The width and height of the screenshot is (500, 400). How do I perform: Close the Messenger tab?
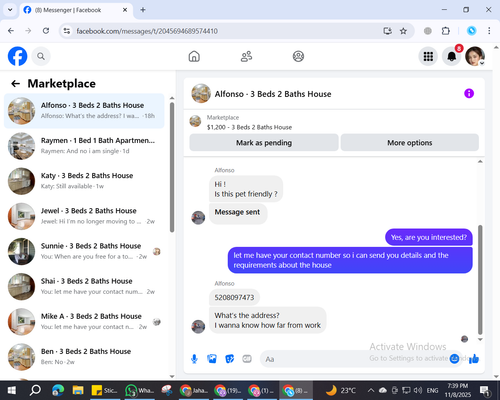coord(125,10)
